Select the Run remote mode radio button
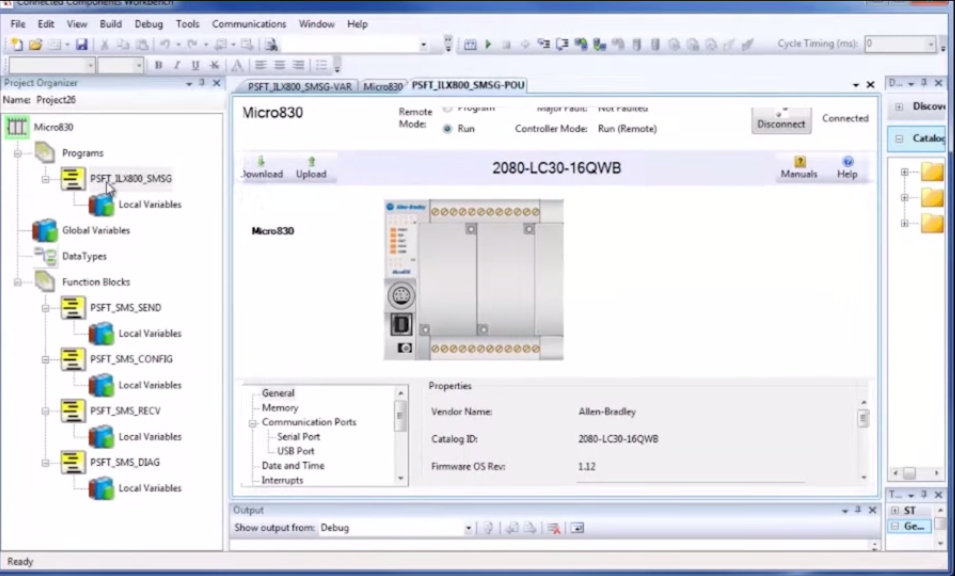The width and height of the screenshot is (955, 576). pyautogui.click(x=448, y=129)
